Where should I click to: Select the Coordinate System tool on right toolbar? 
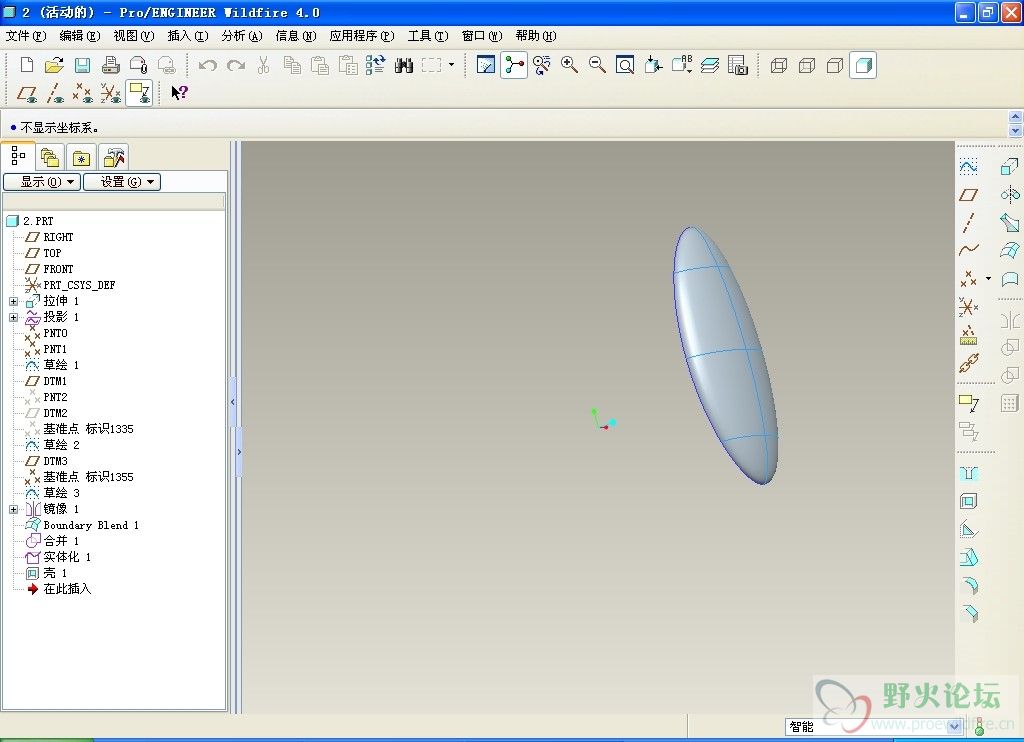[968, 306]
